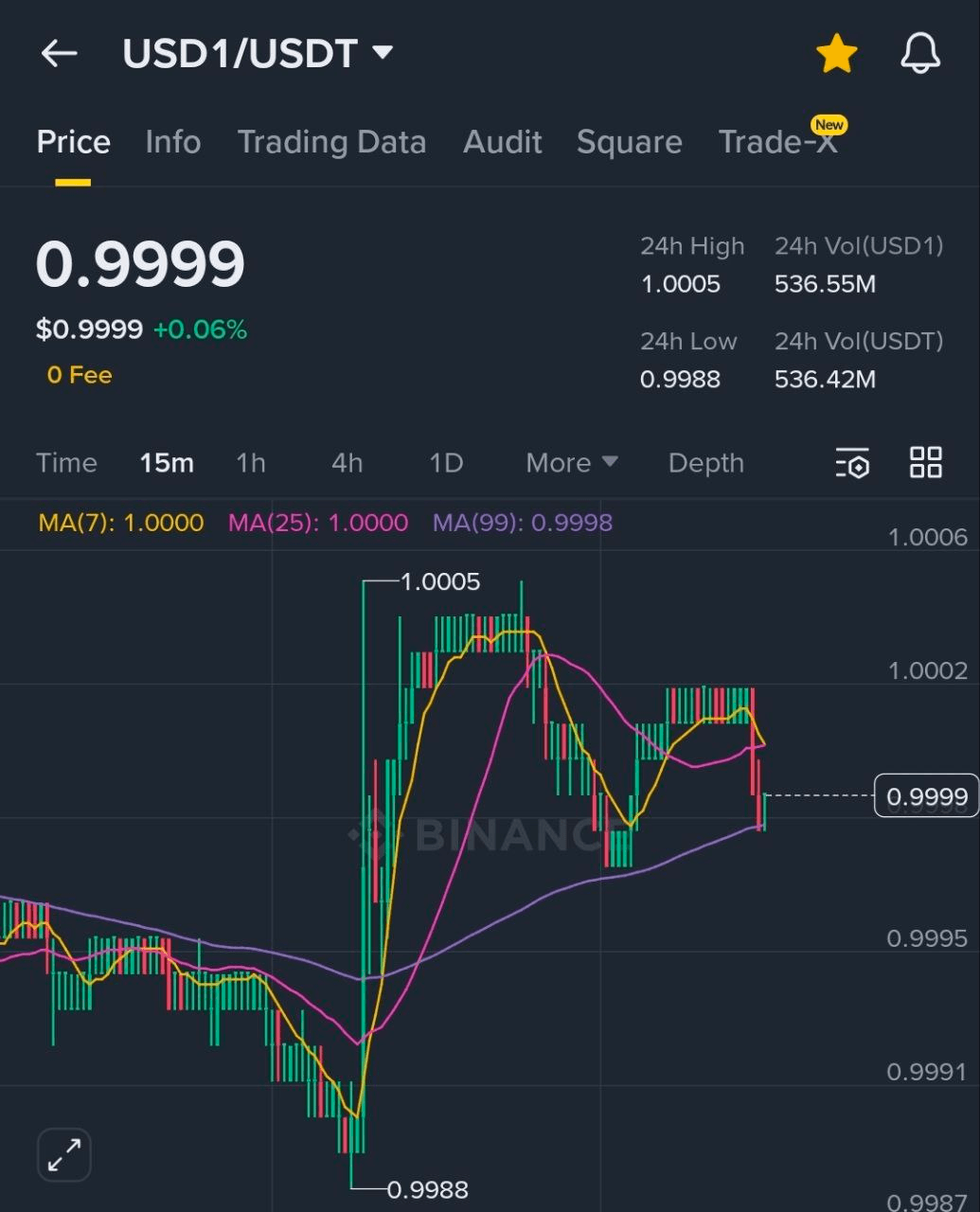This screenshot has width=980, height=1212.
Task: Click the back arrow icon
Action: pos(60,53)
